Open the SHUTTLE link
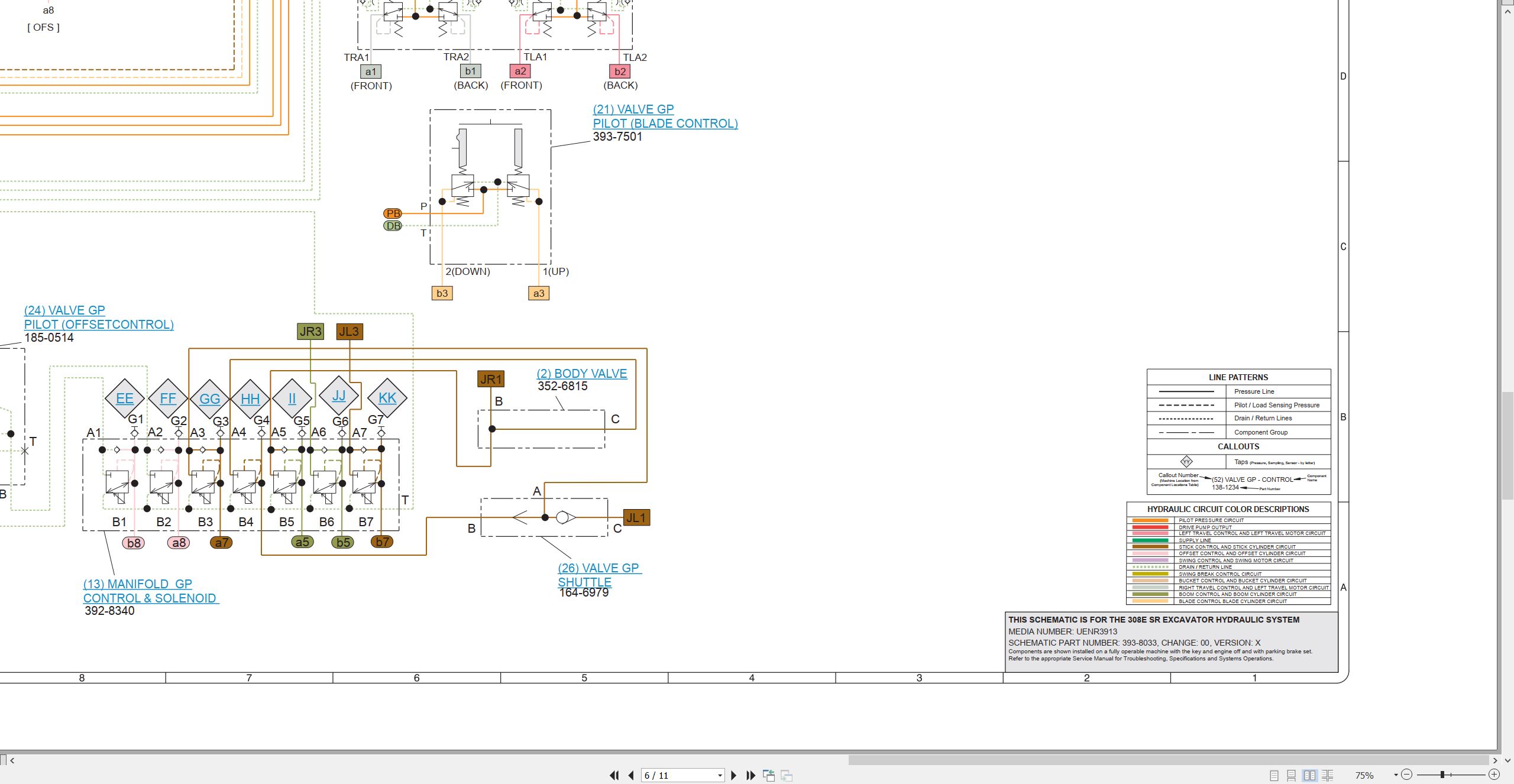 (584, 582)
